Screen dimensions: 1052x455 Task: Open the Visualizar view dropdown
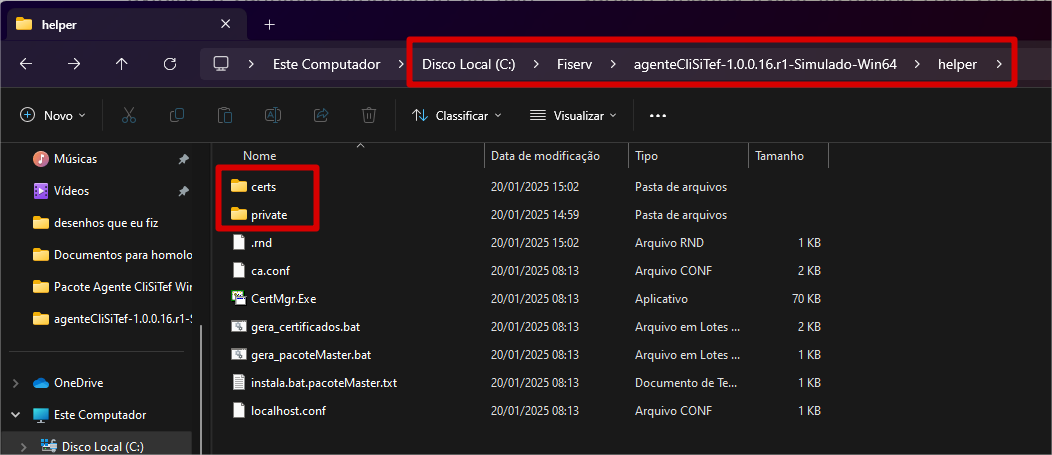(x=573, y=115)
